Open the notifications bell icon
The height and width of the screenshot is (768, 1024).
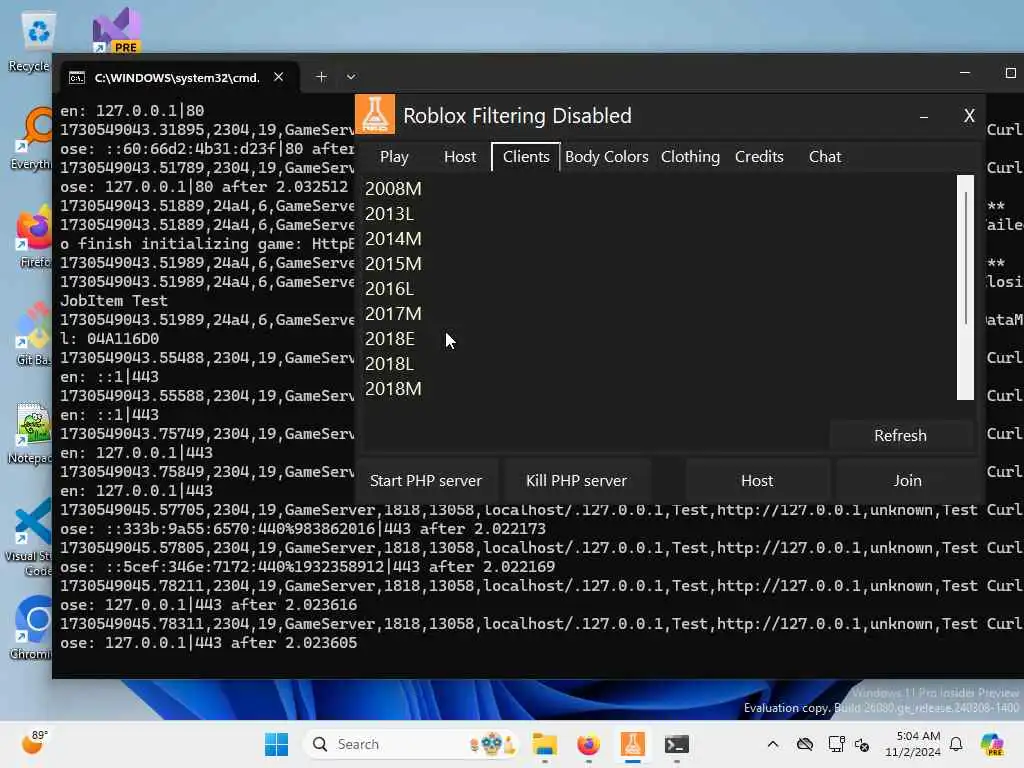pyautogui.click(x=956, y=744)
